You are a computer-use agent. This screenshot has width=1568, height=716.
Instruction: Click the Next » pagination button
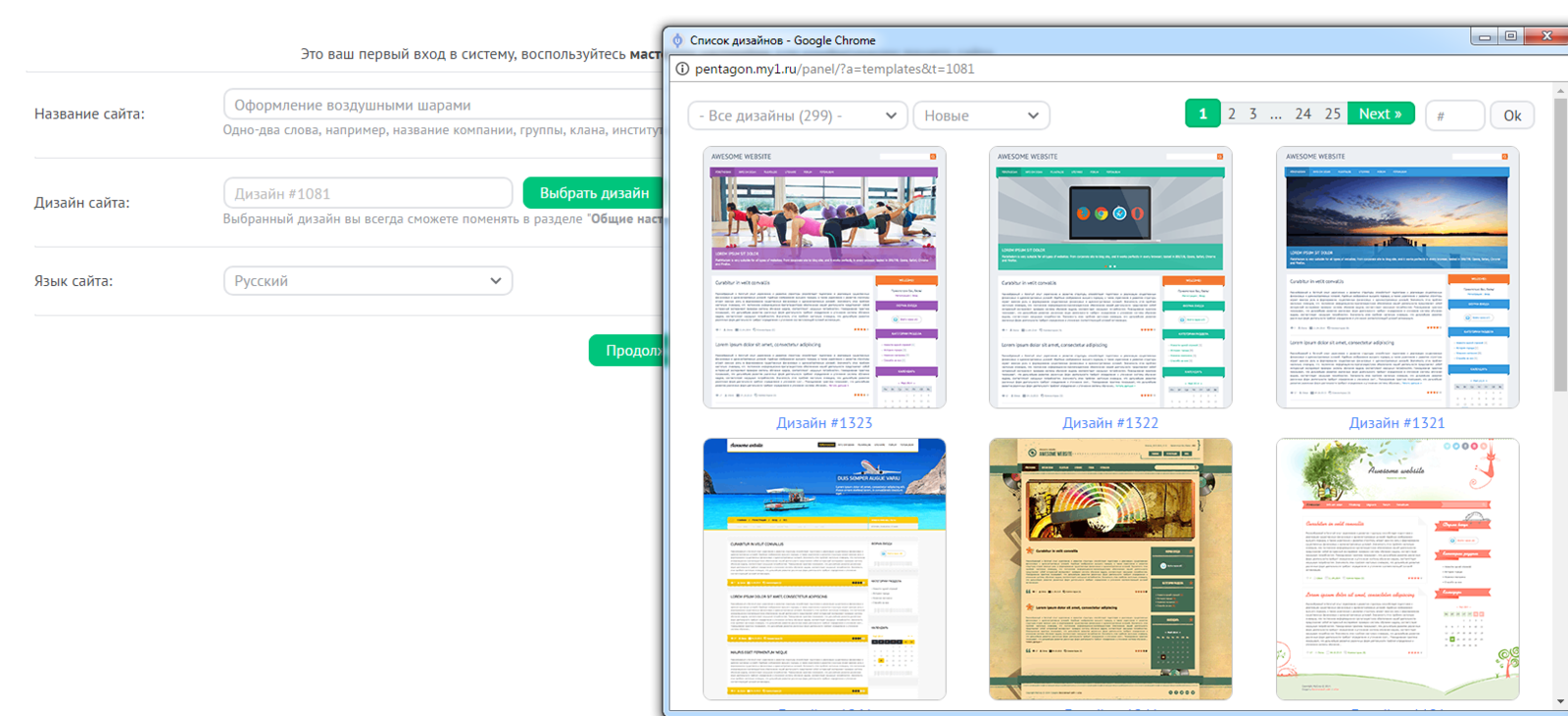1380,115
